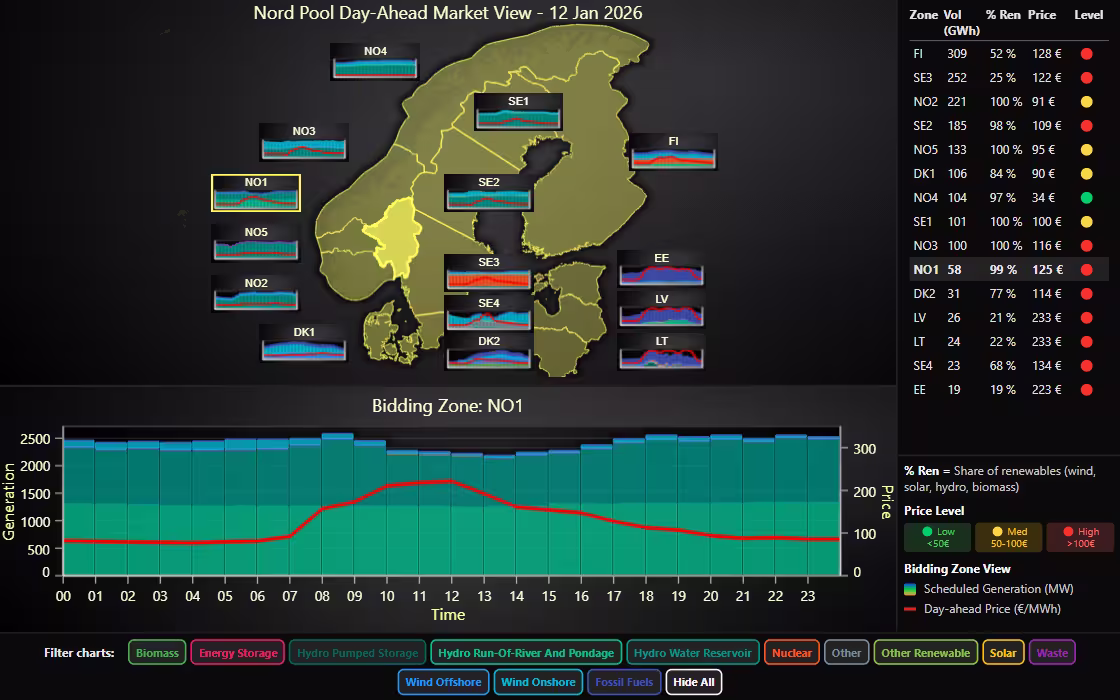Click the Day-ahead Price legend line
Viewport: 1120px width, 700px height.
(910, 609)
